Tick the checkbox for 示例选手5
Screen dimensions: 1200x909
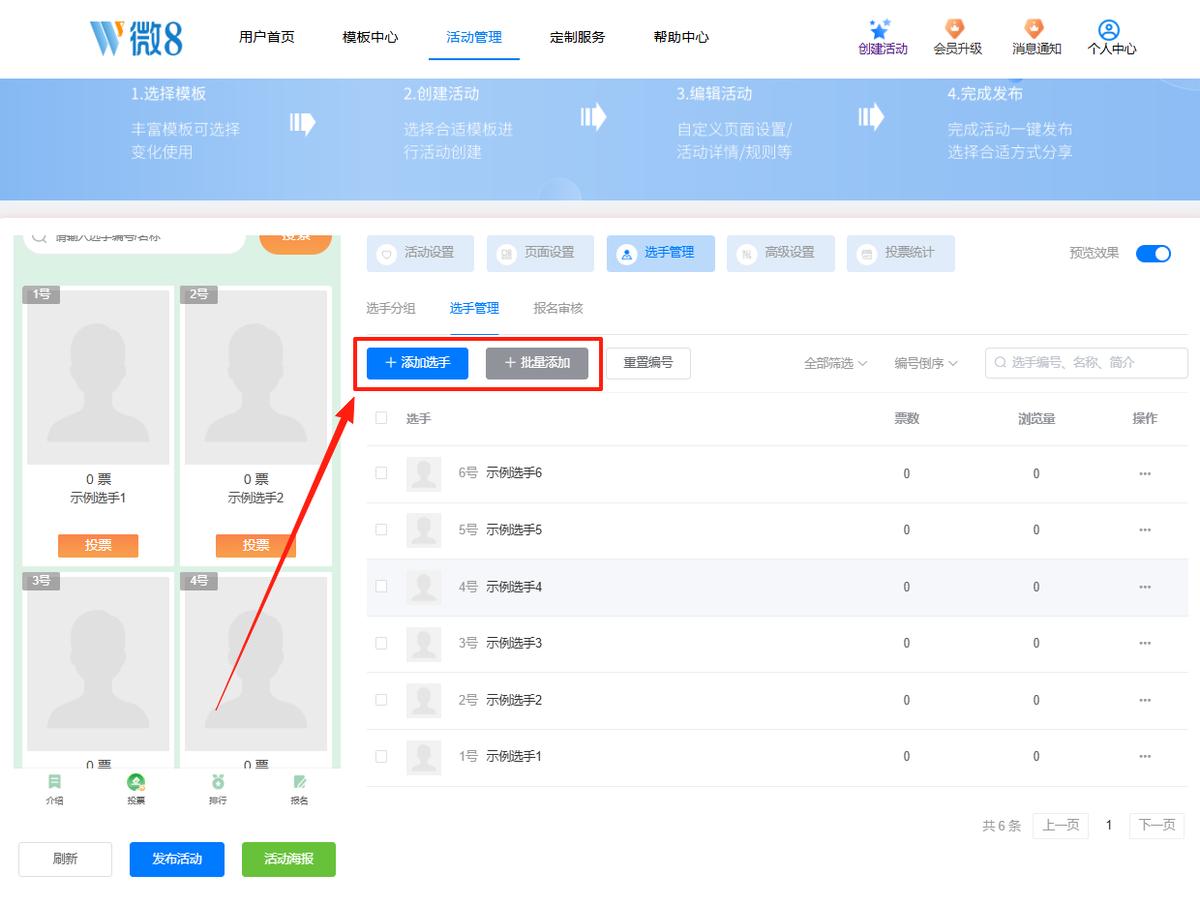coord(381,530)
